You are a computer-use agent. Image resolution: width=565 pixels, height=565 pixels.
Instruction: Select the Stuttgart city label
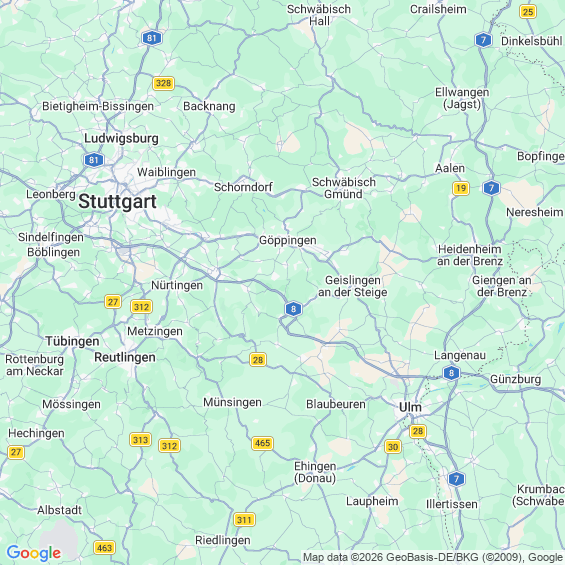117,201
